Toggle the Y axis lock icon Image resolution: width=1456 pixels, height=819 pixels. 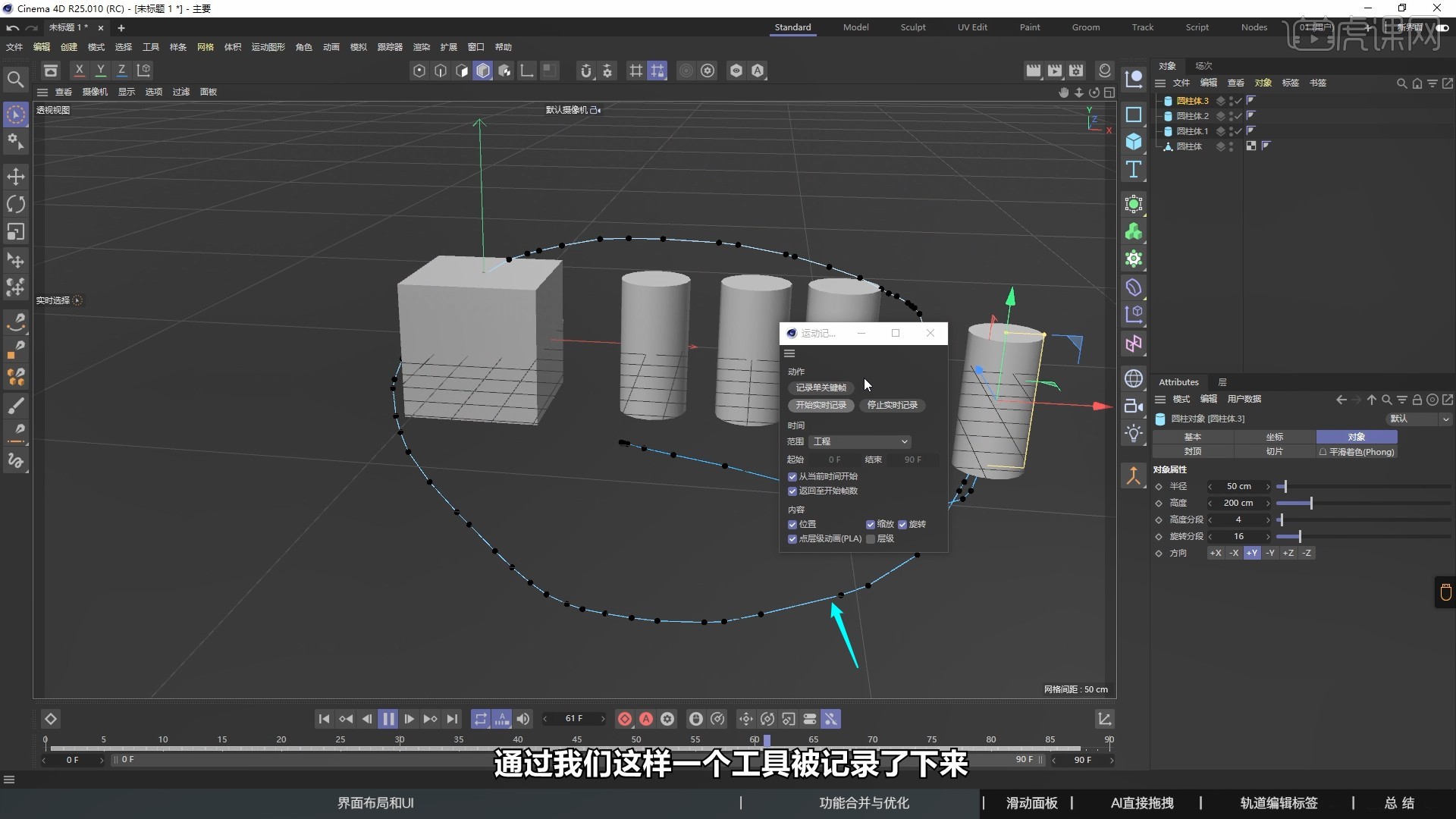[100, 70]
